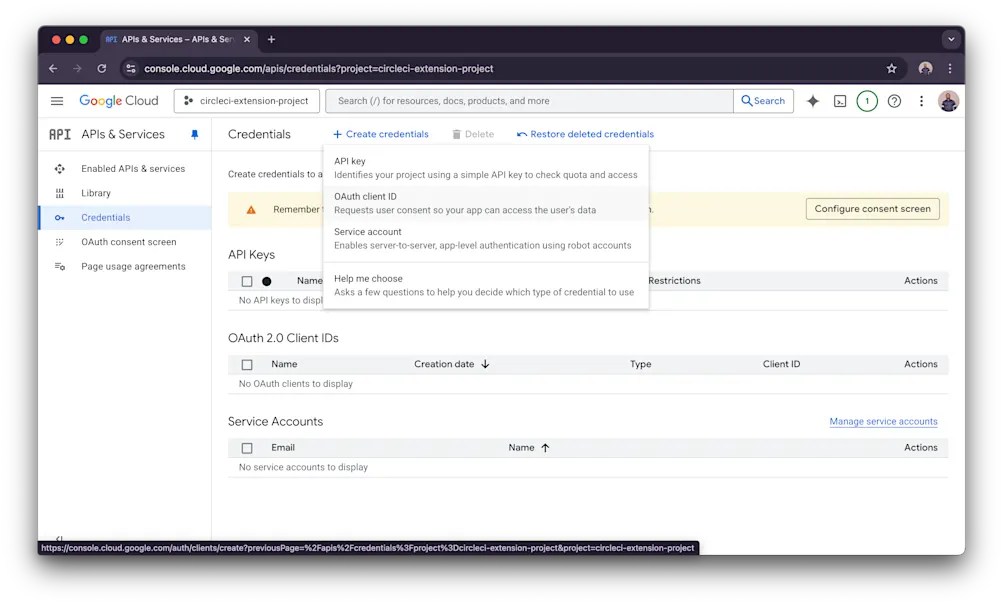The width and height of the screenshot is (1003, 605).
Task: Choose OAuth client ID from the dropdown
Action: 486,203
